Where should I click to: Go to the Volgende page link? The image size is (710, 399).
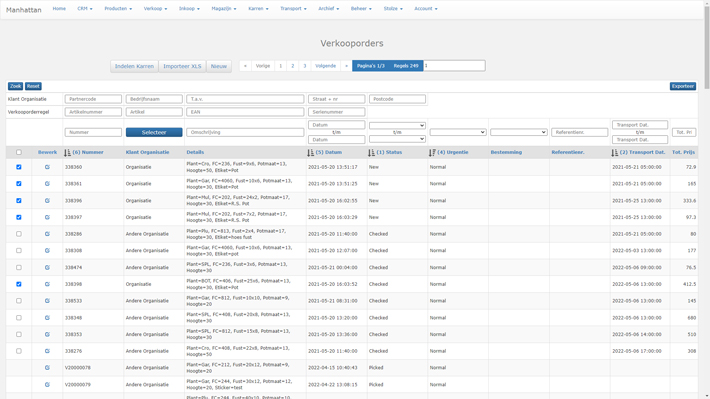click(326, 66)
